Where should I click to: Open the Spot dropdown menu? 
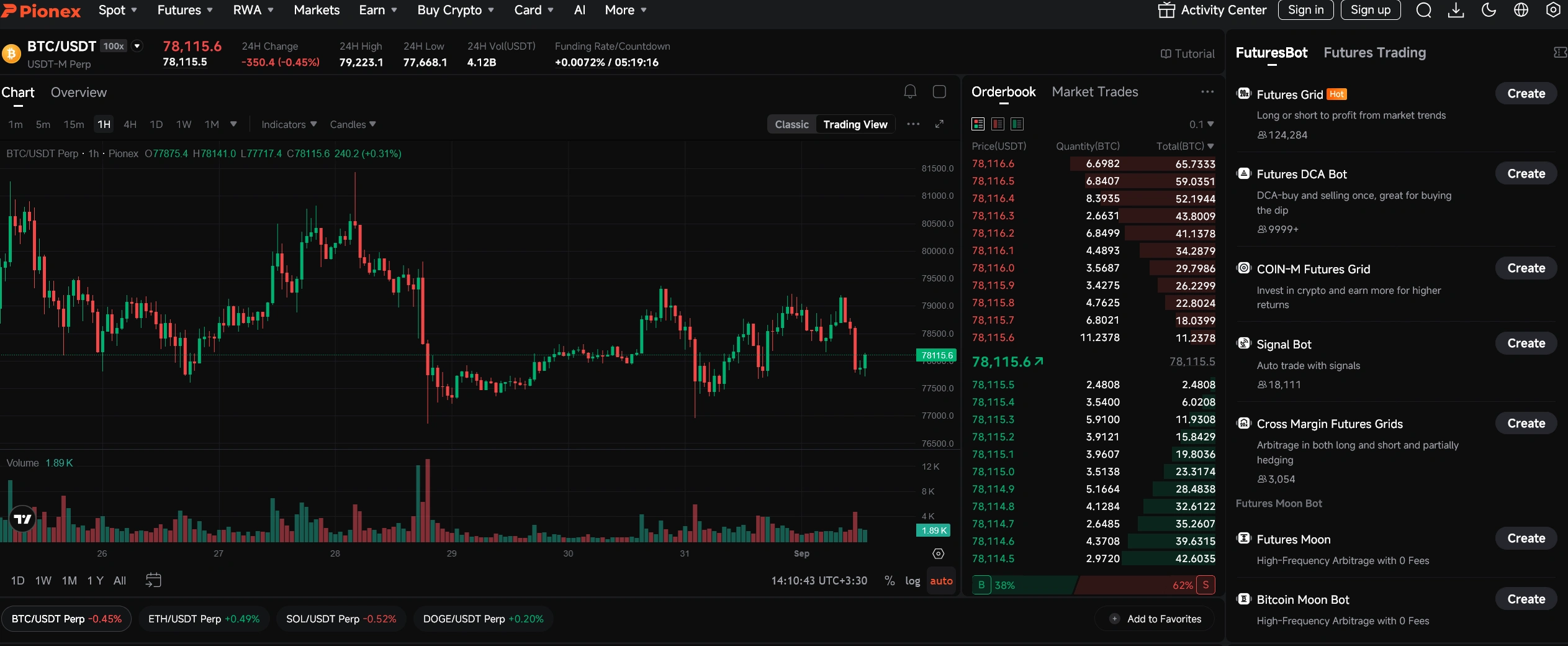click(x=117, y=10)
